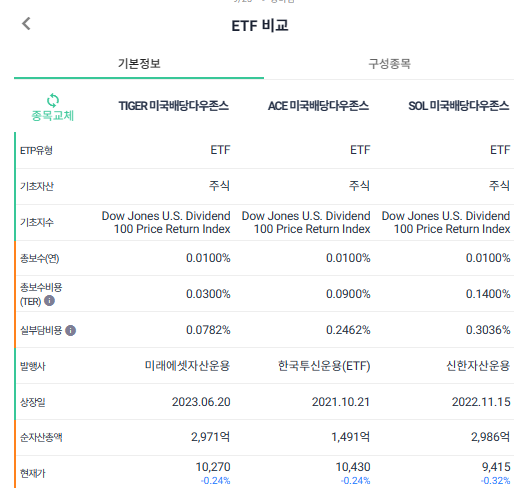
Task: Open SOL 미국배당다우존스 column header
Action: [x=459, y=106]
